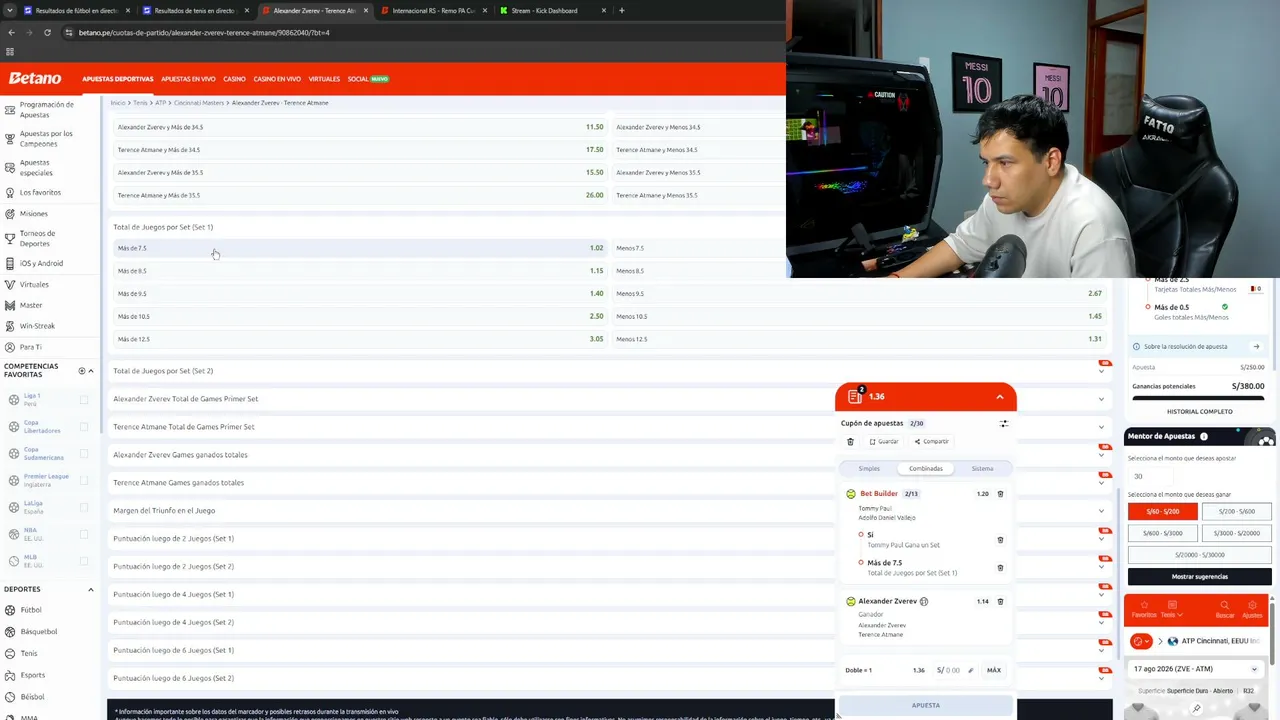
Task: Click APUESTA button to place bet
Action: (x=926, y=705)
